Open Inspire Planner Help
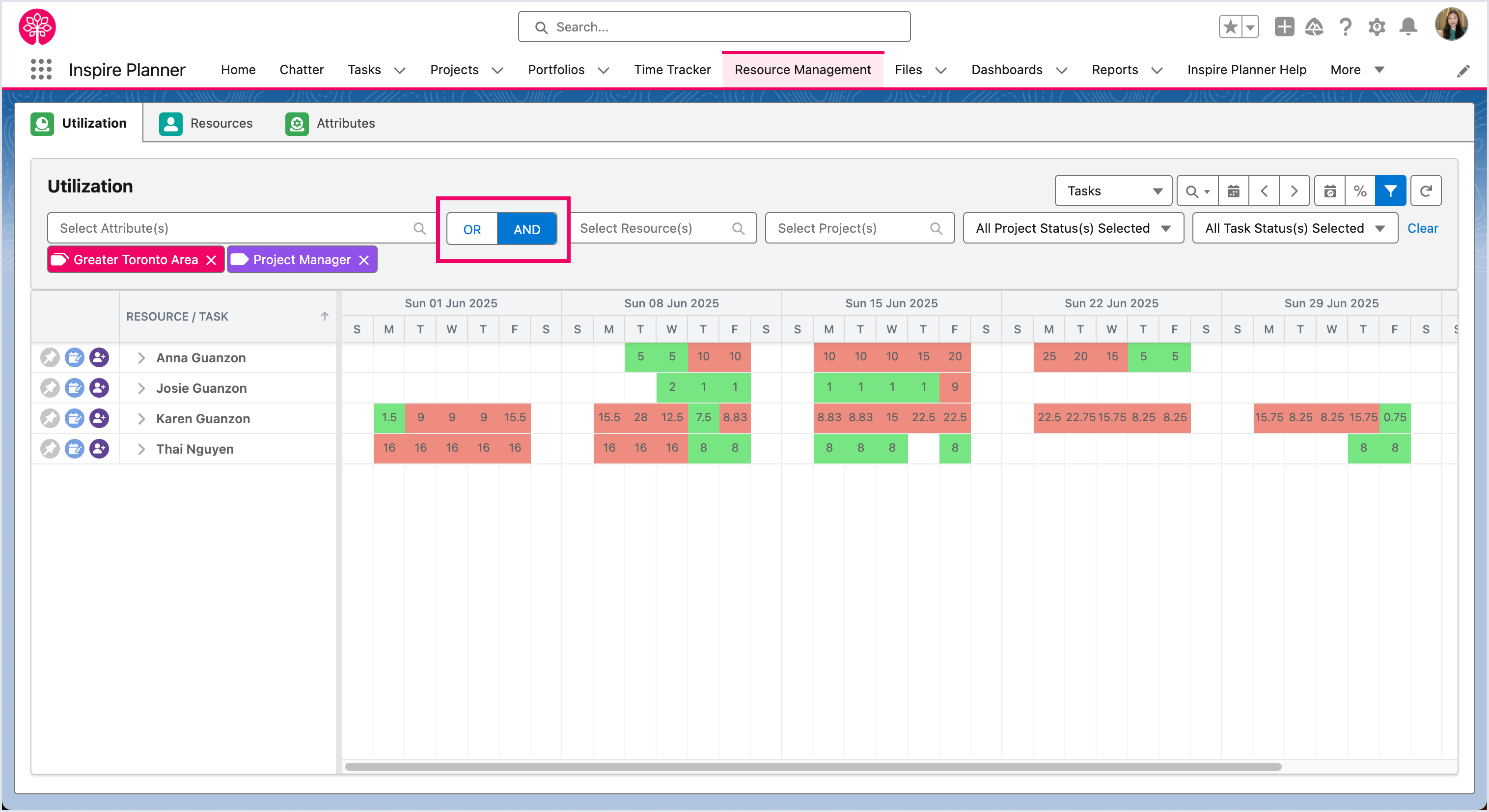 point(1246,70)
